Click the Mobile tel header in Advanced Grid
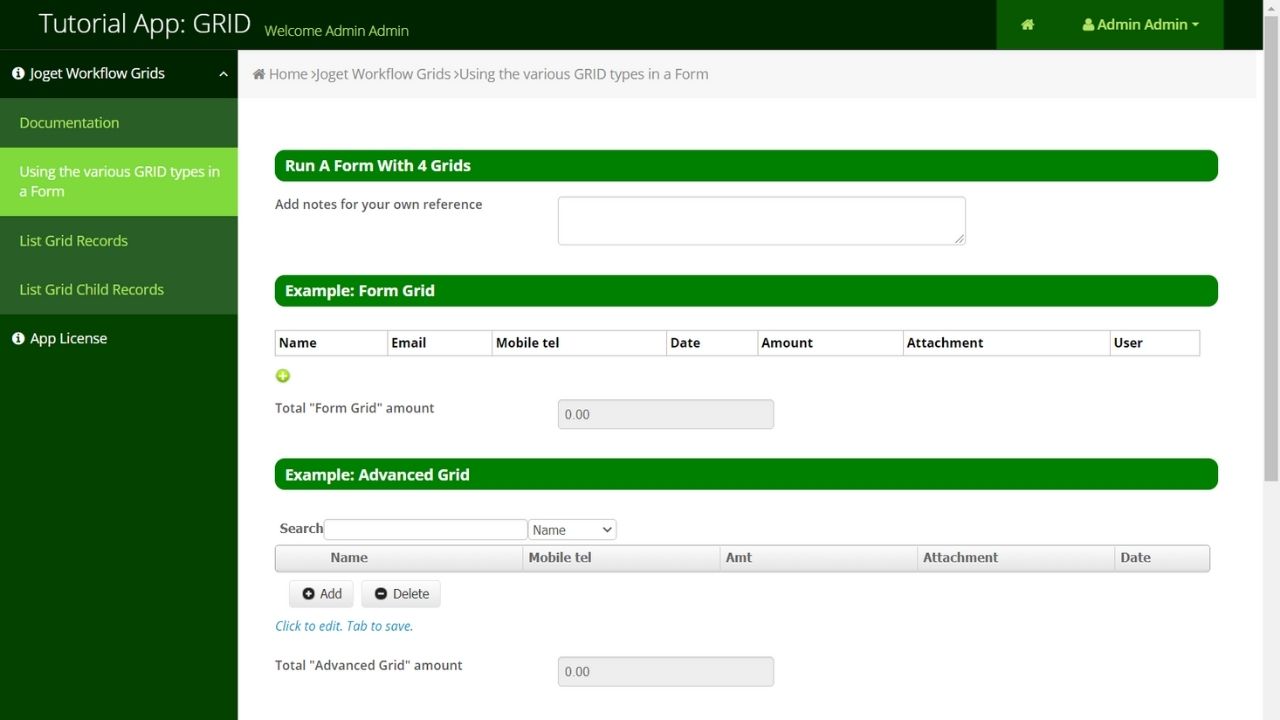The width and height of the screenshot is (1280, 720). click(x=560, y=558)
